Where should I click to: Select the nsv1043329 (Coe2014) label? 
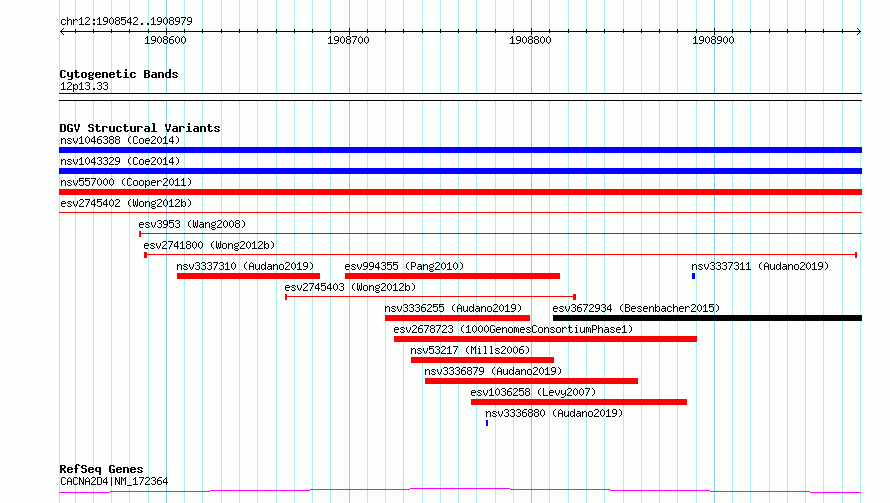120,161
